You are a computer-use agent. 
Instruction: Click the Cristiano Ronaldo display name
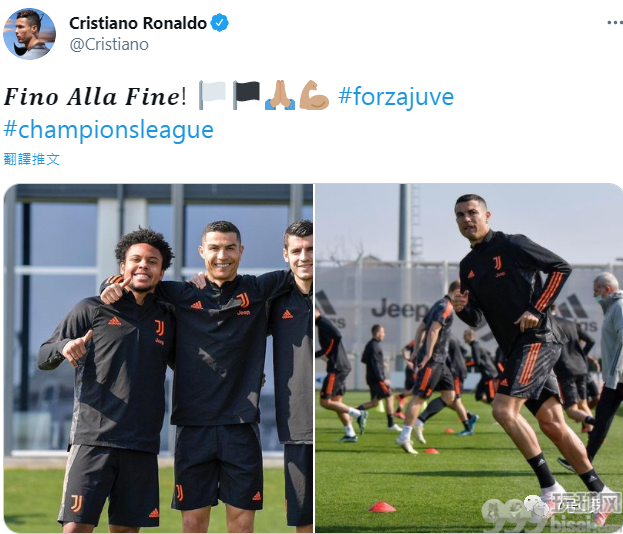[x=138, y=23]
